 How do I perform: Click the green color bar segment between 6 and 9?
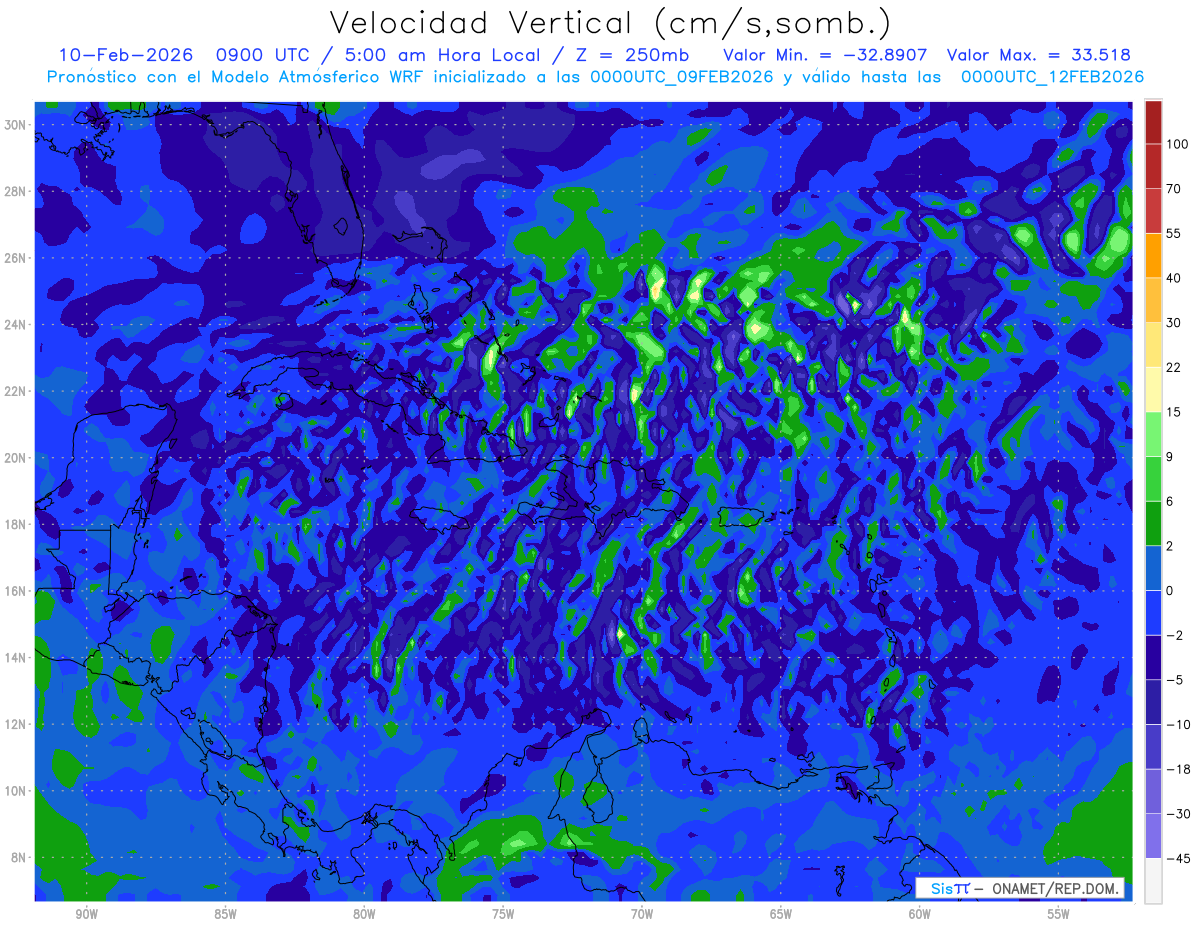pyautogui.click(x=1153, y=479)
